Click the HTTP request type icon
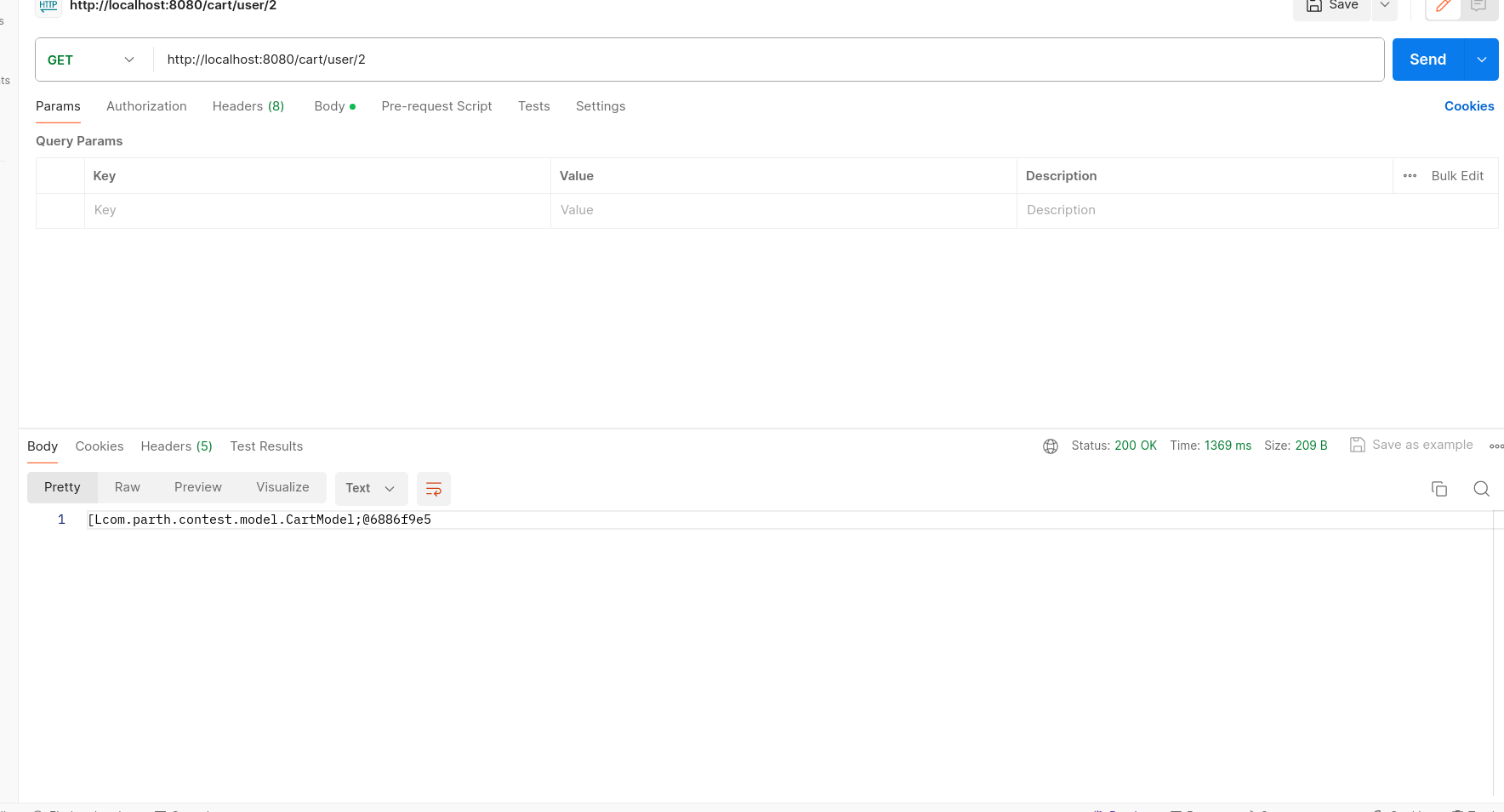Screen dimensions: 1504x812 pyautogui.click(x=48, y=6)
